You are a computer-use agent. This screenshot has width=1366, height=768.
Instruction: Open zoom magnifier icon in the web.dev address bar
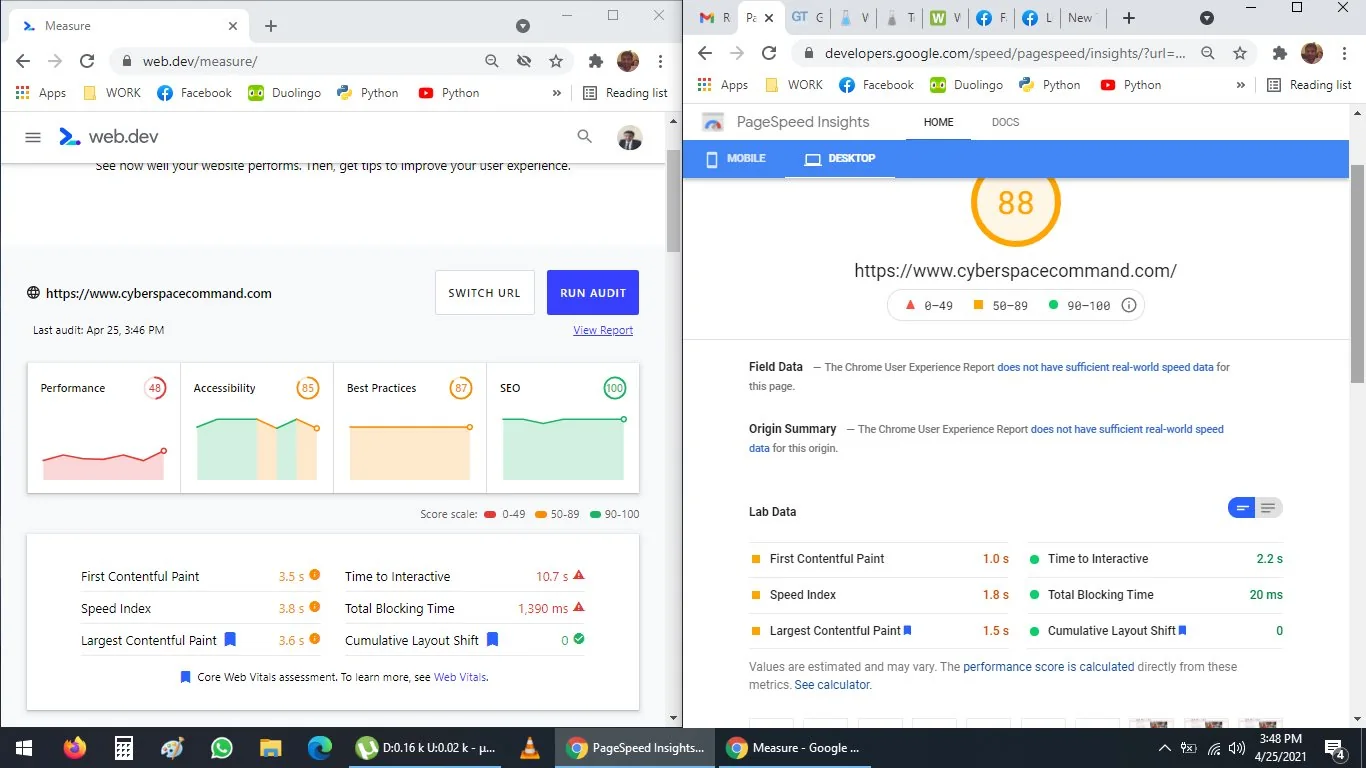pyautogui.click(x=491, y=61)
